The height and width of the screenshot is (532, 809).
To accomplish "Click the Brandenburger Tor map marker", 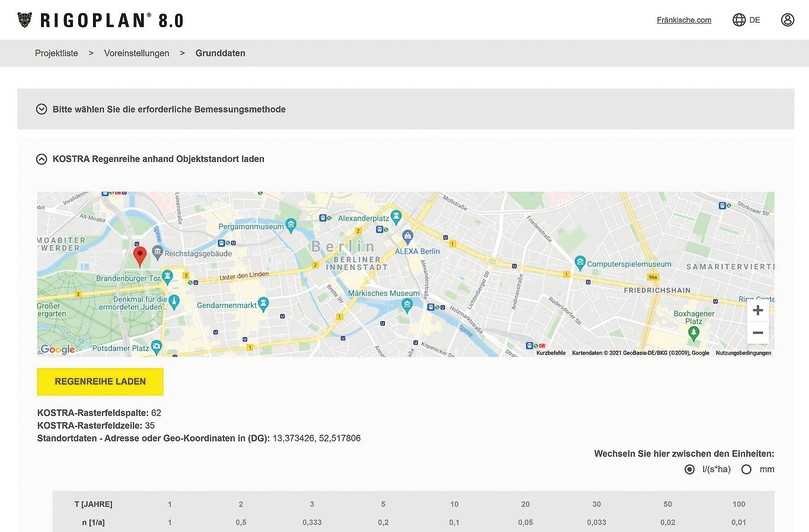I will click(x=168, y=276).
